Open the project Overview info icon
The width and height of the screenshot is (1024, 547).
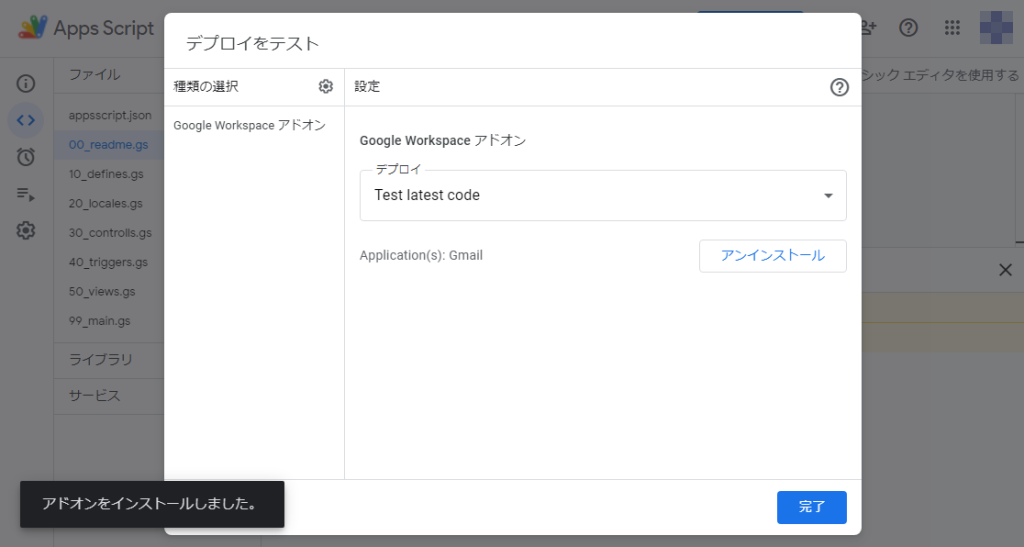(25, 84)
